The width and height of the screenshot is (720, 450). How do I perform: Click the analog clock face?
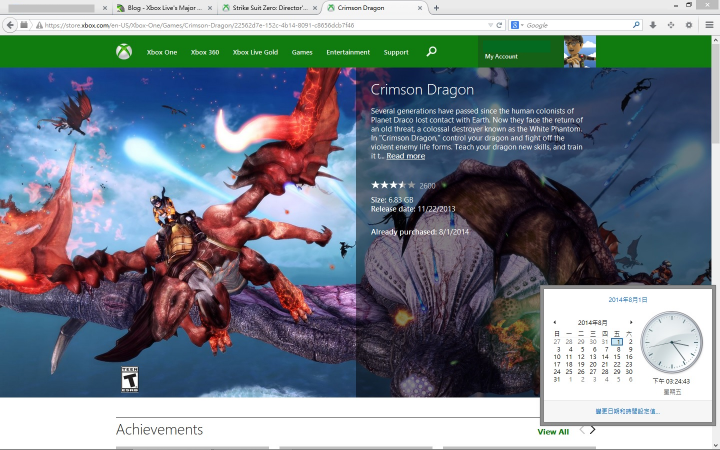pos(671,342)
